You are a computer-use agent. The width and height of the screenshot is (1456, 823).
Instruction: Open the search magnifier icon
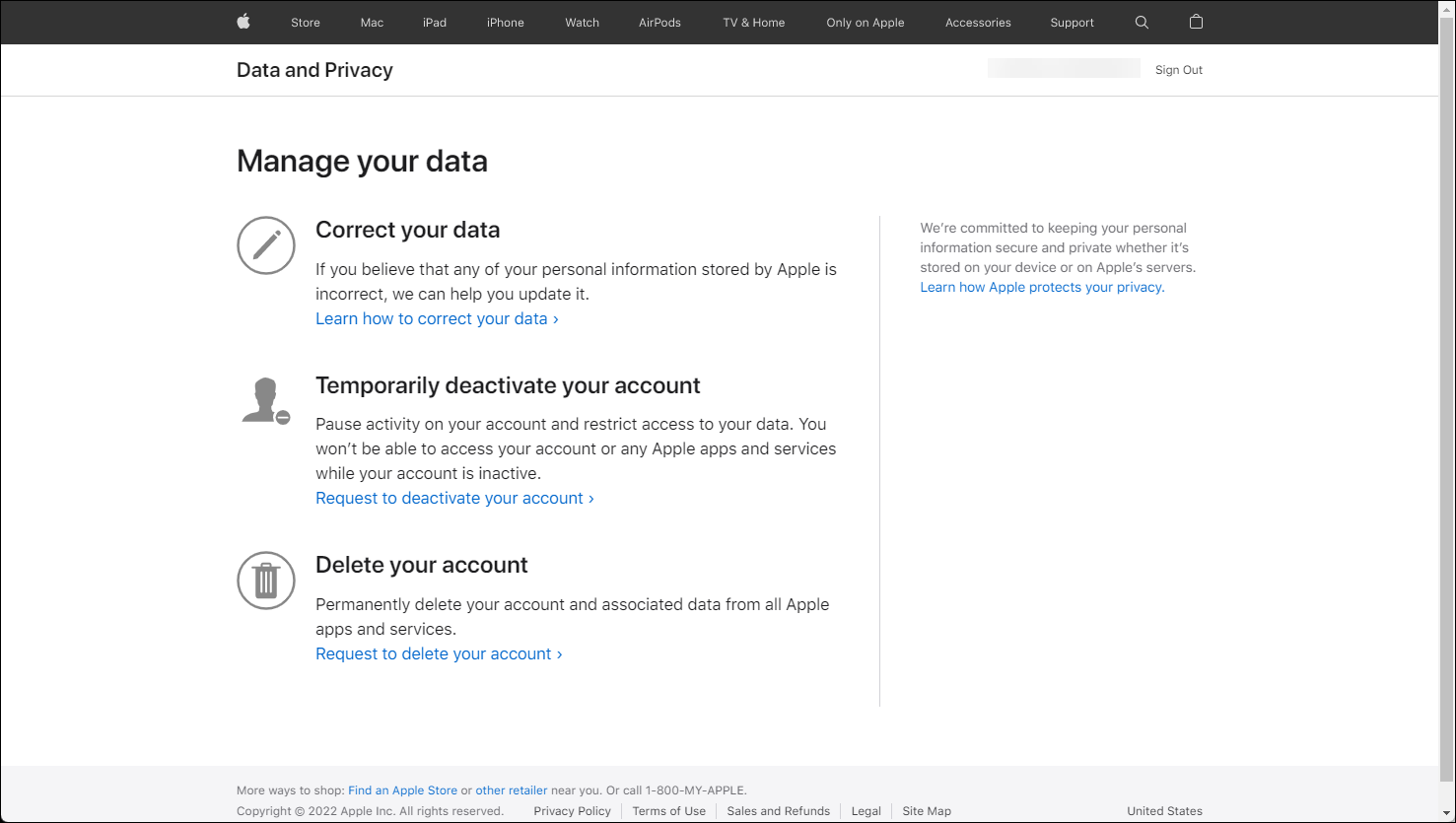[1142, 22]
